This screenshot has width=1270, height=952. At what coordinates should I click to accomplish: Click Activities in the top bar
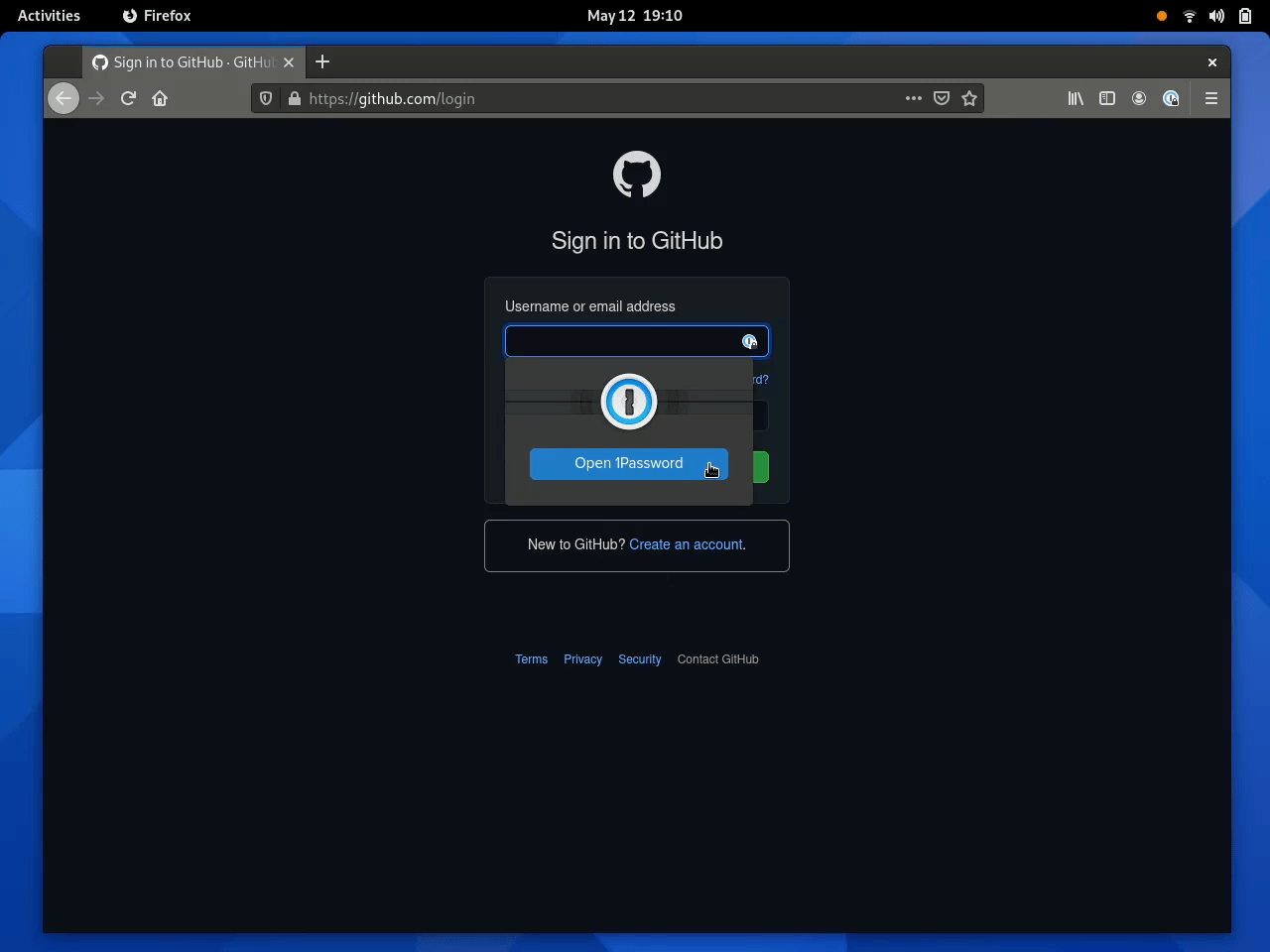tap(49, 15)
